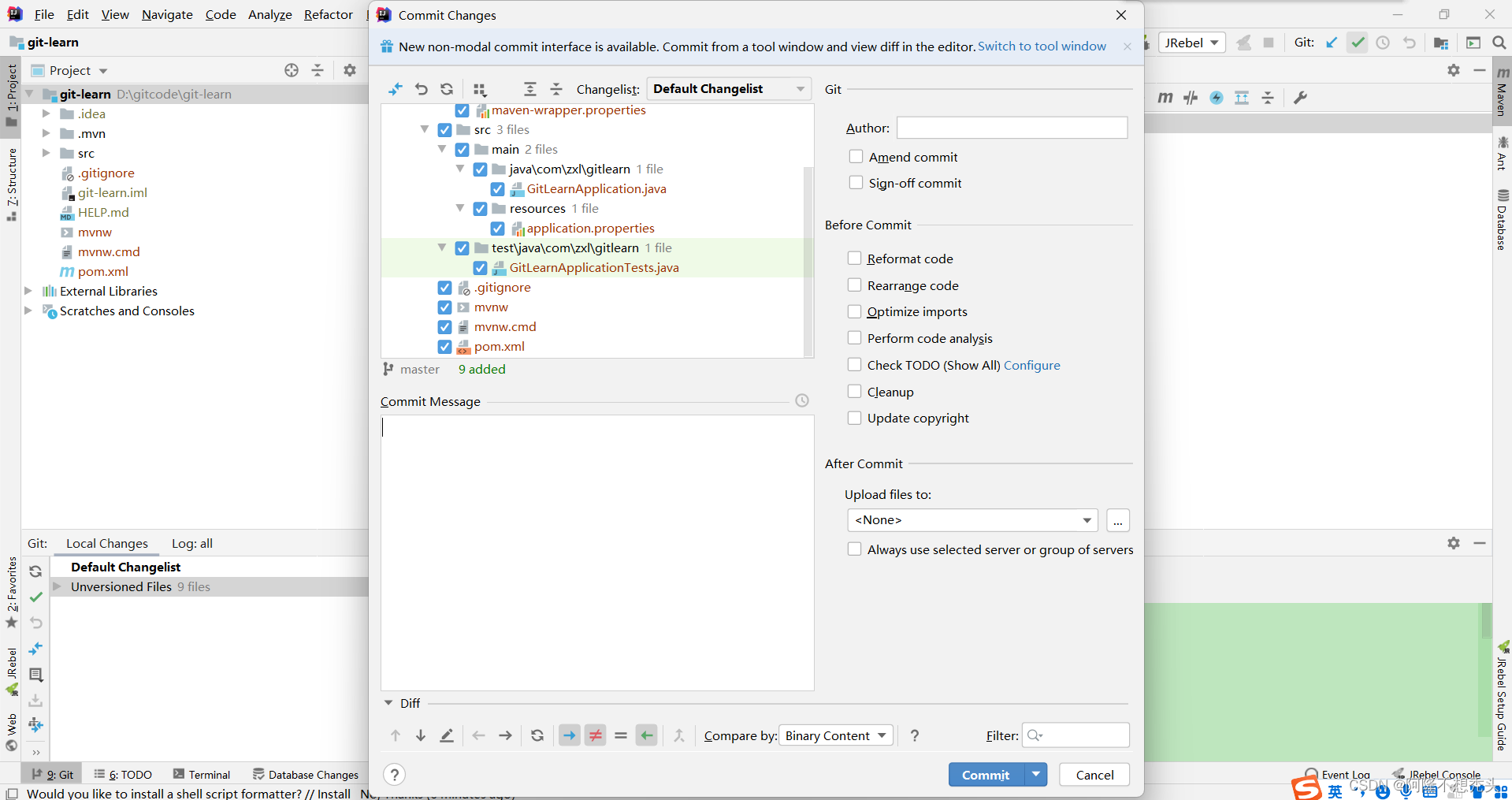Open the Changelist dropdown
1512x800 pixels.
tap(729, 89)
